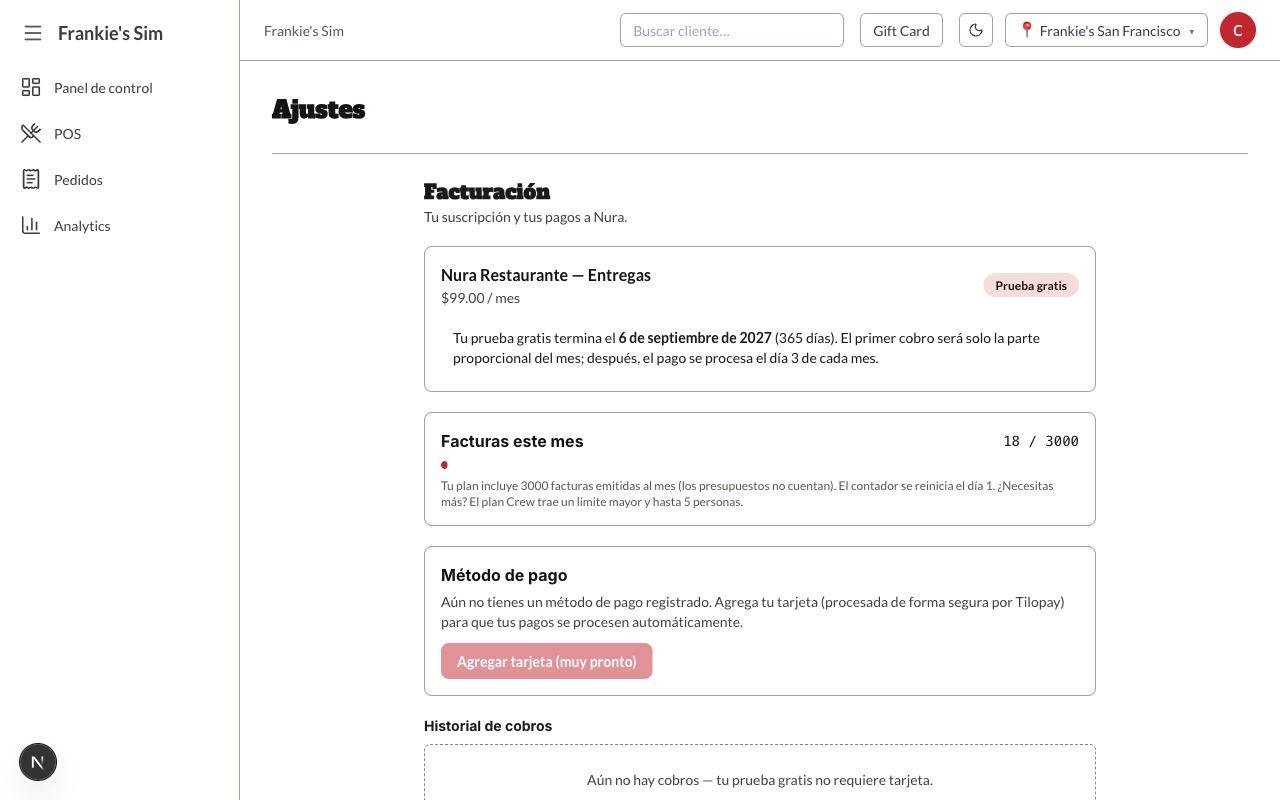Click the Panel de control dashboard icon

pyautogui.click(x=31, y=87)
